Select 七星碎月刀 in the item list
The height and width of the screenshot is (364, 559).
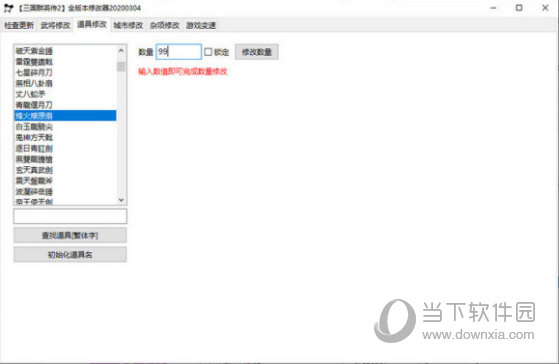[65, 72]
